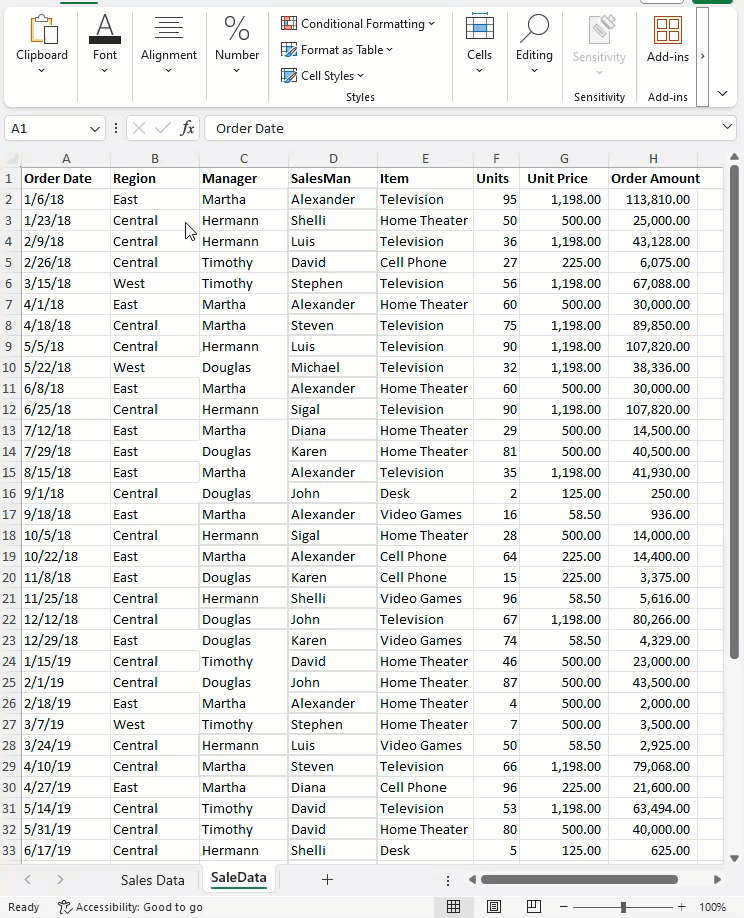Collapse ribbon using the chevron button

(722, 94)
